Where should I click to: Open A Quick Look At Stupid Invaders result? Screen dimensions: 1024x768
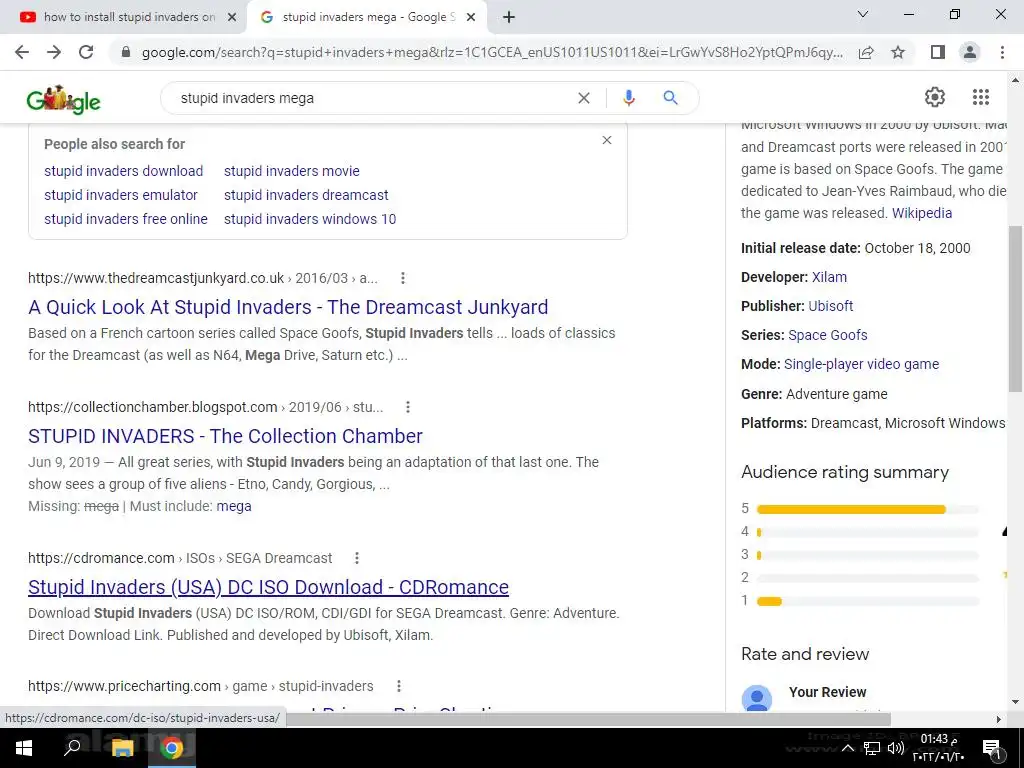pyautogui.click(x=288, y=307)
